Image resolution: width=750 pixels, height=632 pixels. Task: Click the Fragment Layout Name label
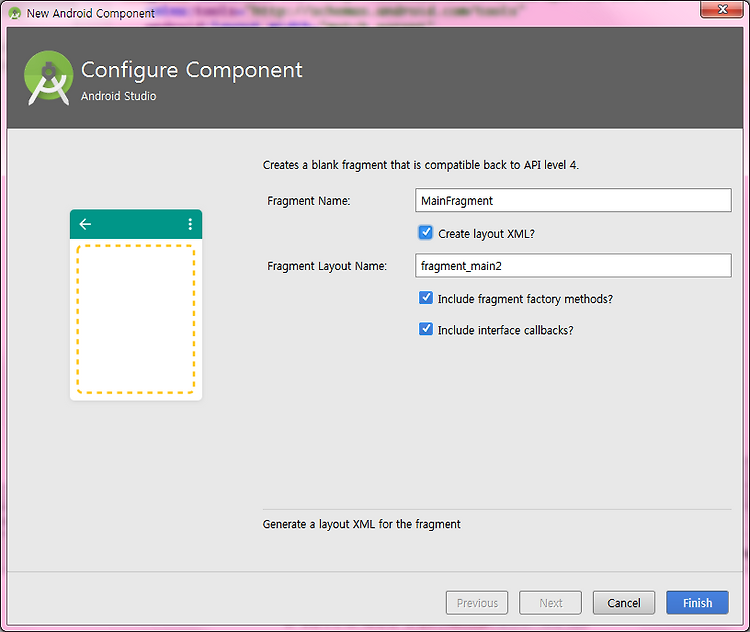[327, 266]
